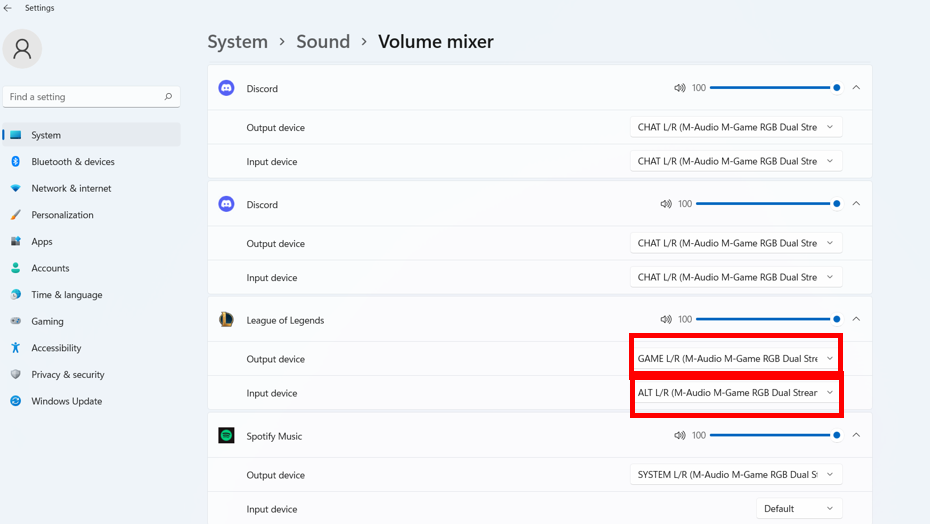Image resolution: width=930 pixels, height=524 pixels.
Task: Open Time & language settings
Action: 91,294
